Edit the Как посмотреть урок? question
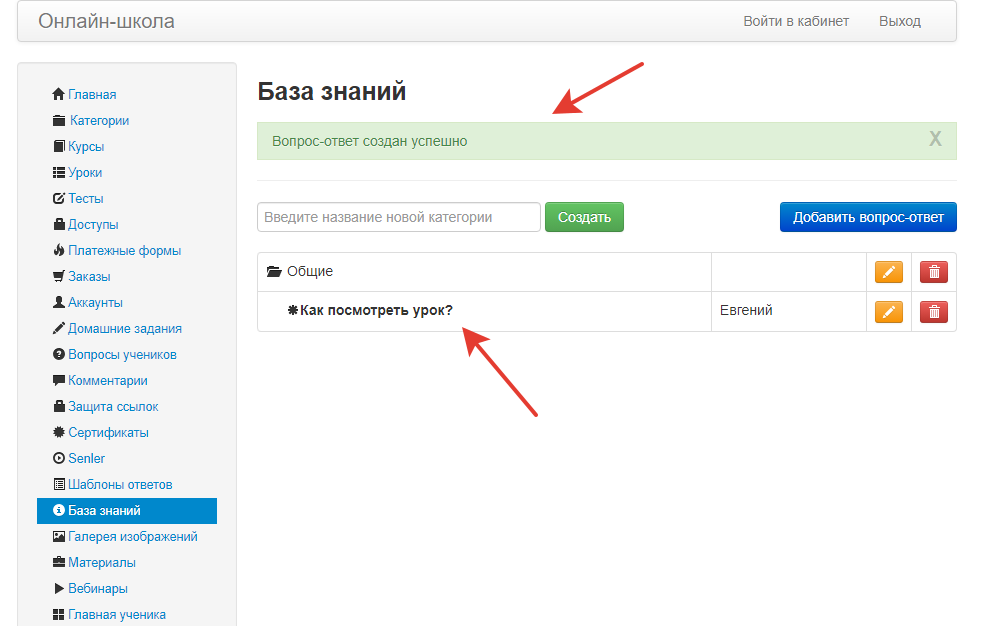Image resolution: width=982 pixels, height=626 pixels. point(888,312)
